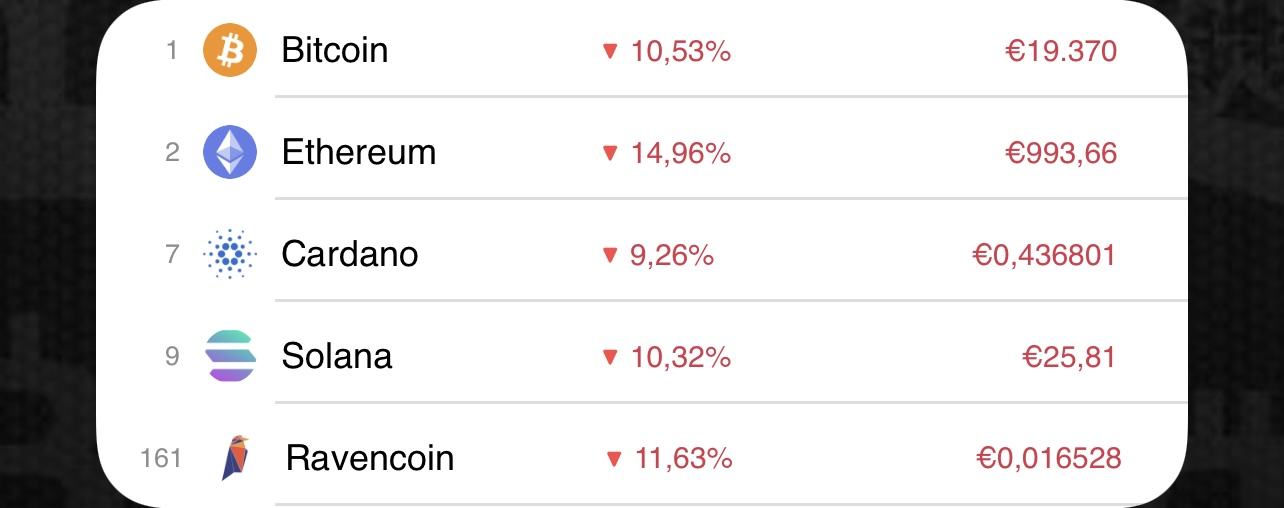Open the Ravencoin coin name
Screen dimensions: 1284x508
(369, 458)
